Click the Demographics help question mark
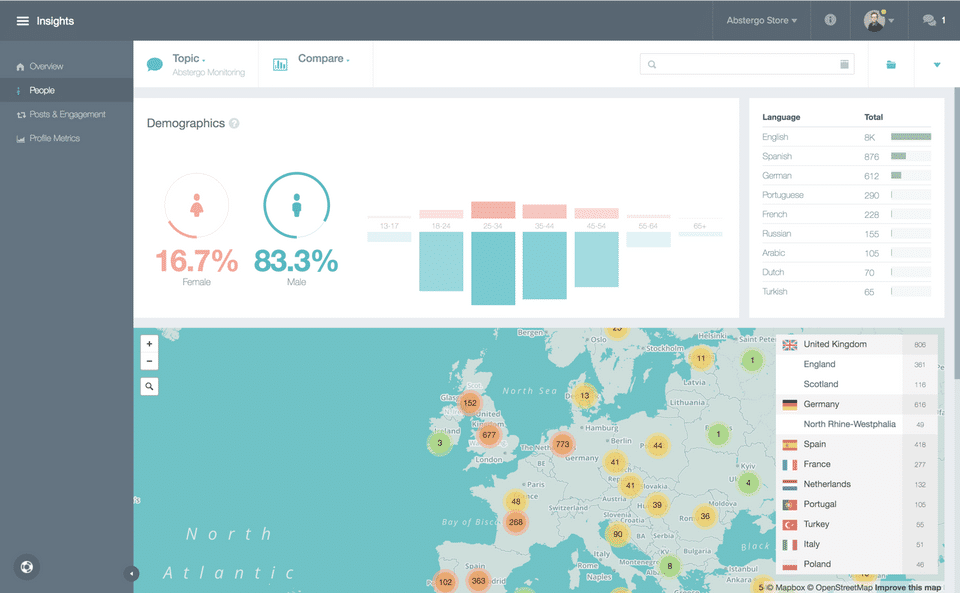960x593 pixels. point(234,124)
